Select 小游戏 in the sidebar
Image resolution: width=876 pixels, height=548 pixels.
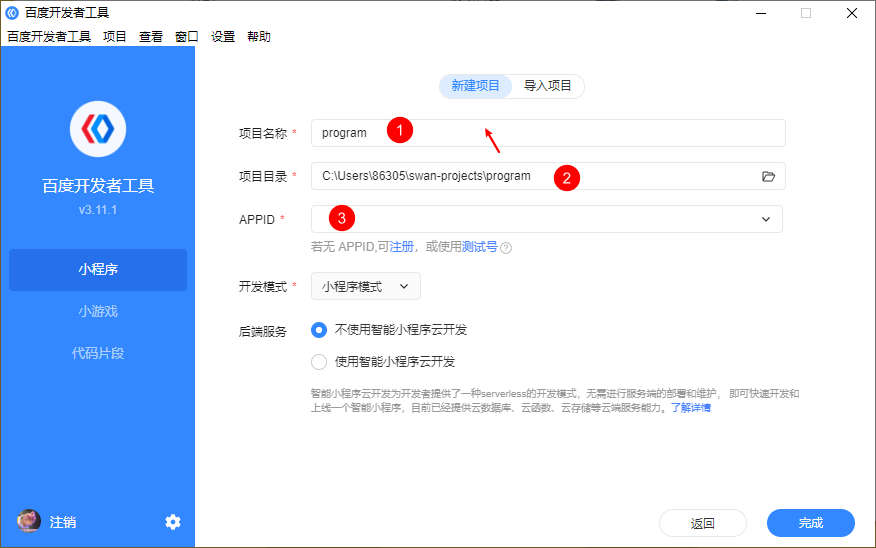98,311
